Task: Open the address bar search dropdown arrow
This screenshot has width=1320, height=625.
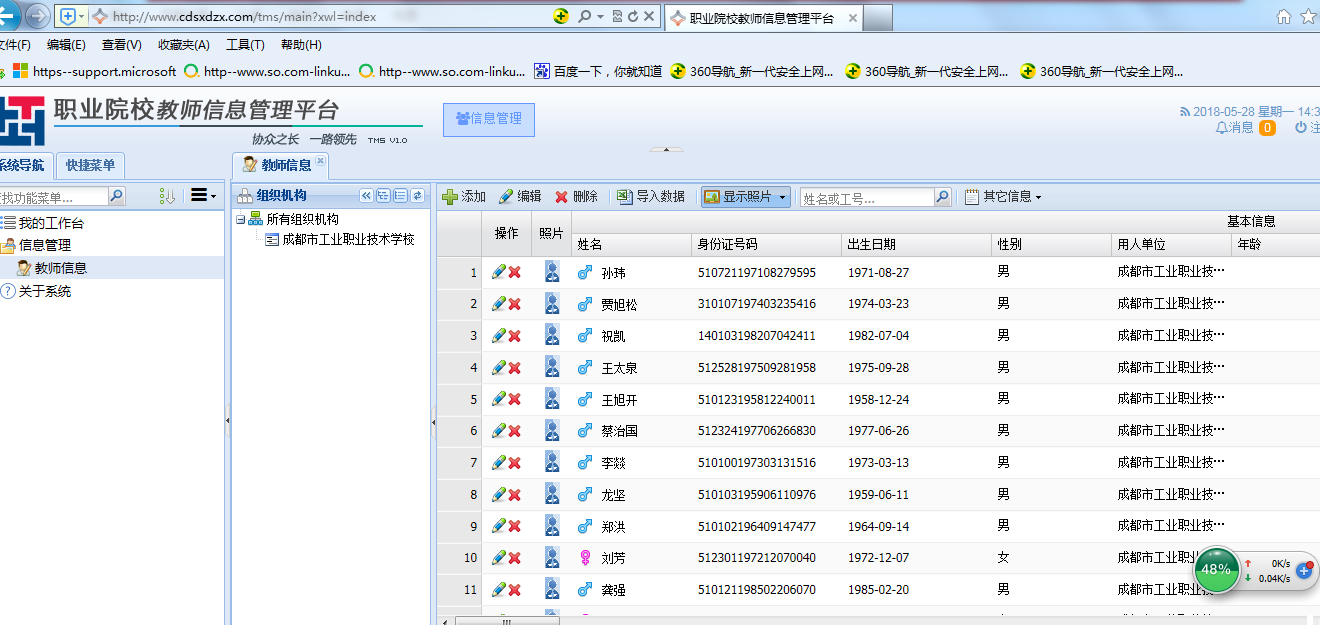Action: pos(599,17)
